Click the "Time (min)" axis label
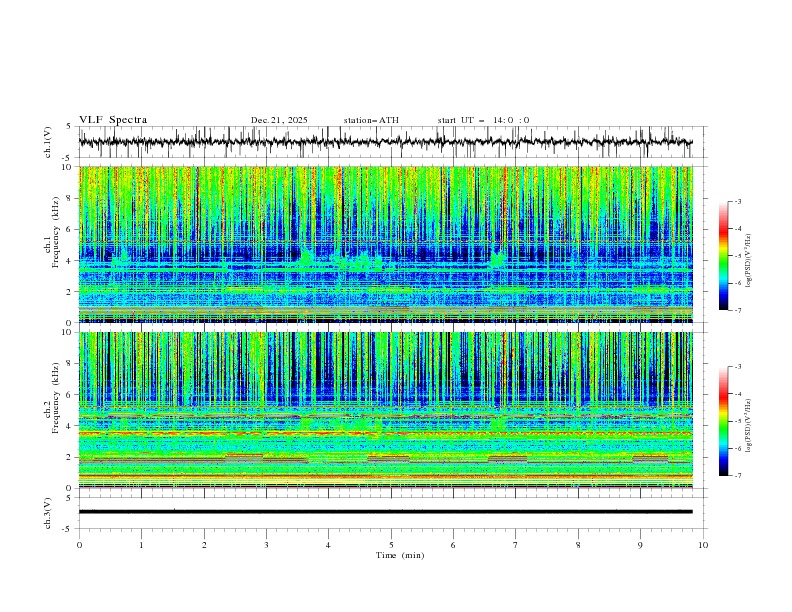The height and width of the screenshot is (612, 792). tap(400, 555)
